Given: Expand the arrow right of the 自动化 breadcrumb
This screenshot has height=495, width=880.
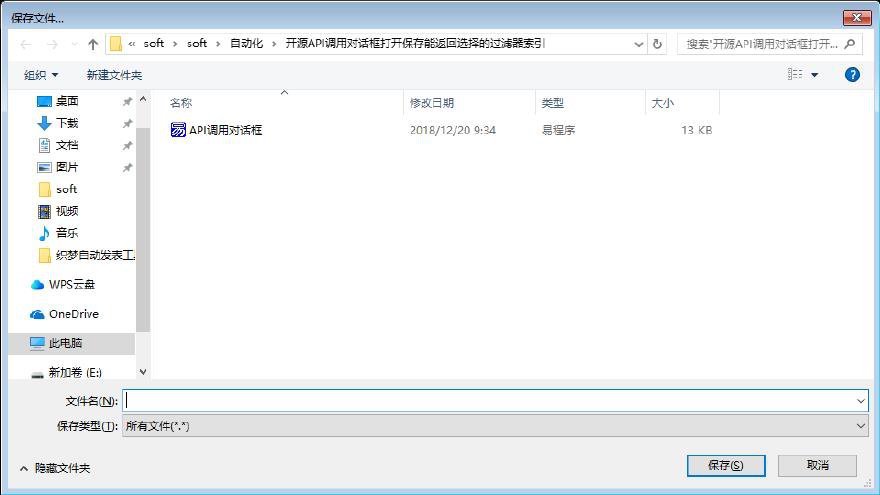Looking at the screenshot, I should pyautogui.click(x=274, y=44).
